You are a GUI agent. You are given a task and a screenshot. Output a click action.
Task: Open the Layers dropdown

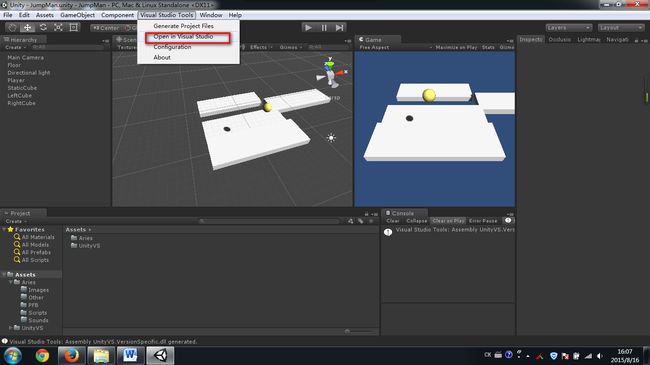pyautogui.click(x=568, y=28)
